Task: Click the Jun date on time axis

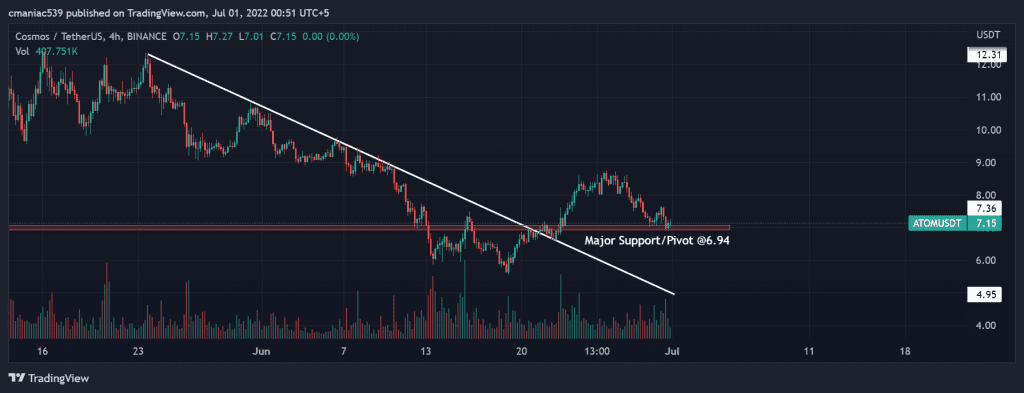Action: [x=261, y=351]
